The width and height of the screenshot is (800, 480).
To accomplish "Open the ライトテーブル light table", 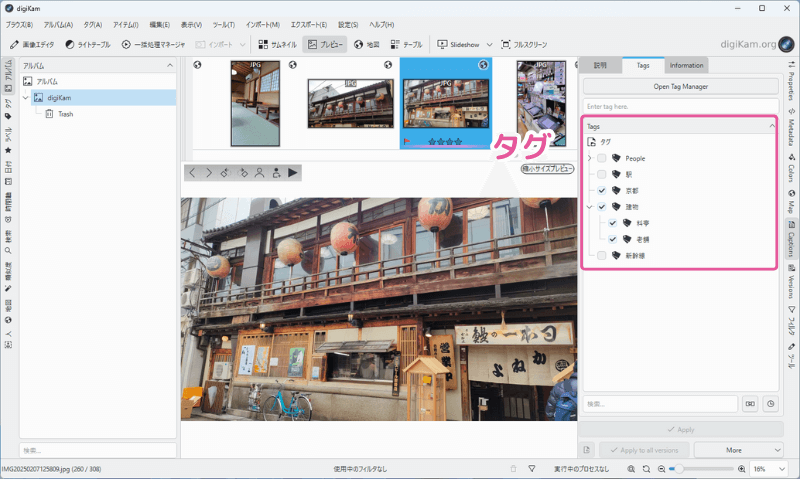I will click(x=89, y=44).
